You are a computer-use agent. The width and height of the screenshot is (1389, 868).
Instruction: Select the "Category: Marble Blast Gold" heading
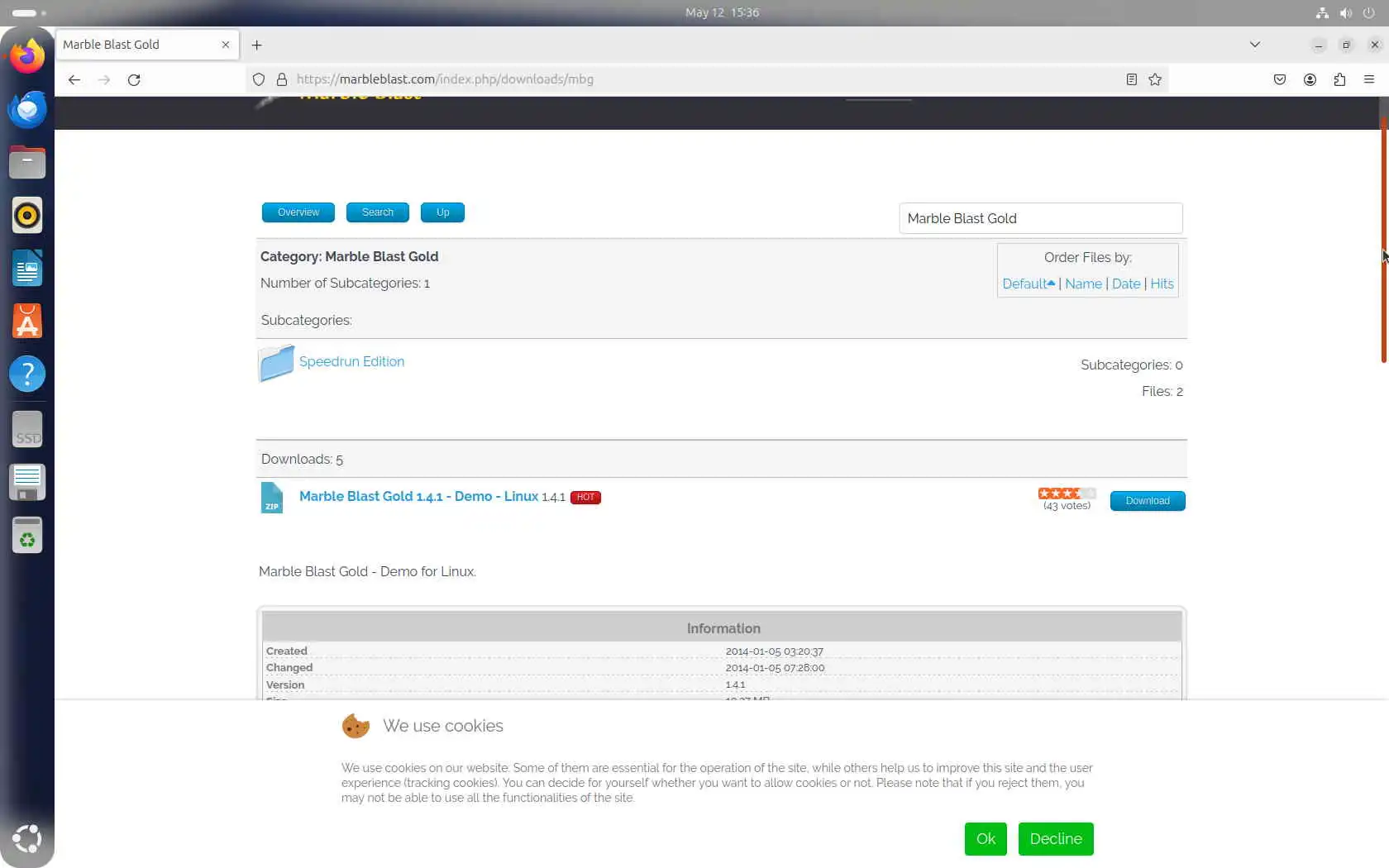(x=349, y=256)
